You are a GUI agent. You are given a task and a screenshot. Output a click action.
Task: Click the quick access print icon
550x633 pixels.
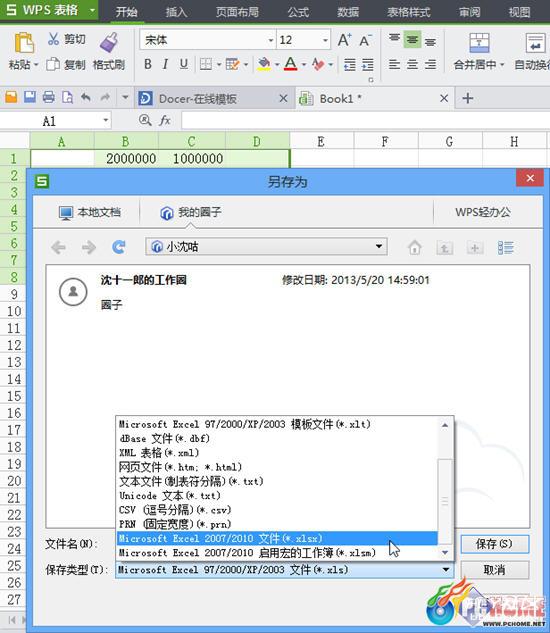coord(48,97)
